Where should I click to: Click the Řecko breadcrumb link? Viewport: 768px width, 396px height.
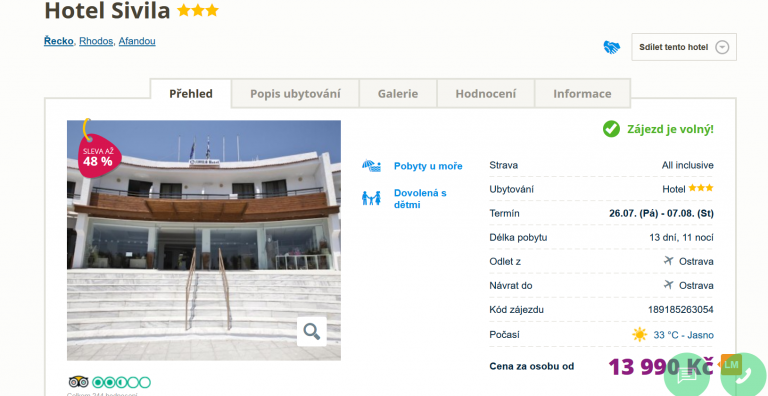click(59, 41)
